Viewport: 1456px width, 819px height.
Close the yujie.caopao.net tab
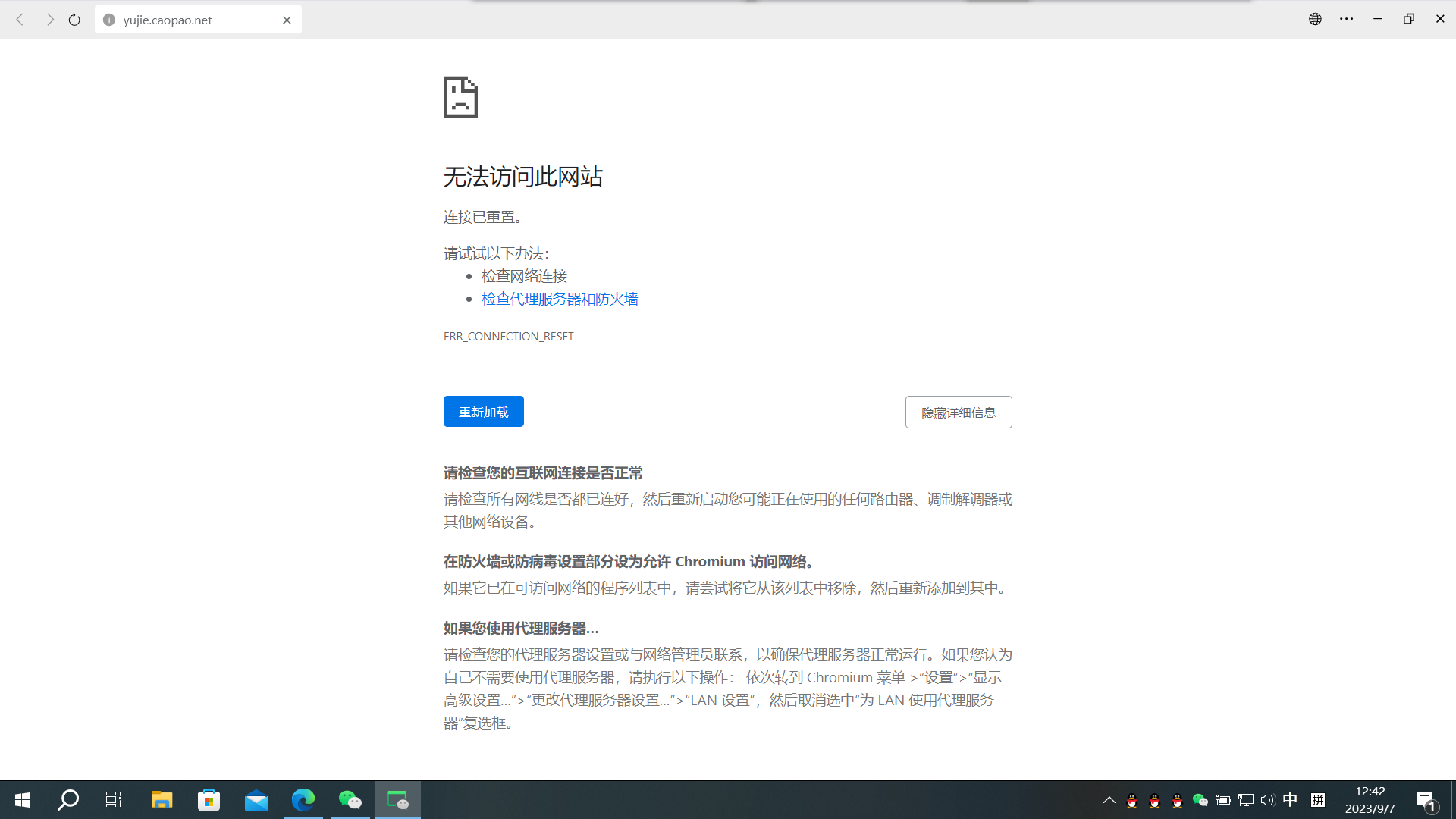point(287,20)
